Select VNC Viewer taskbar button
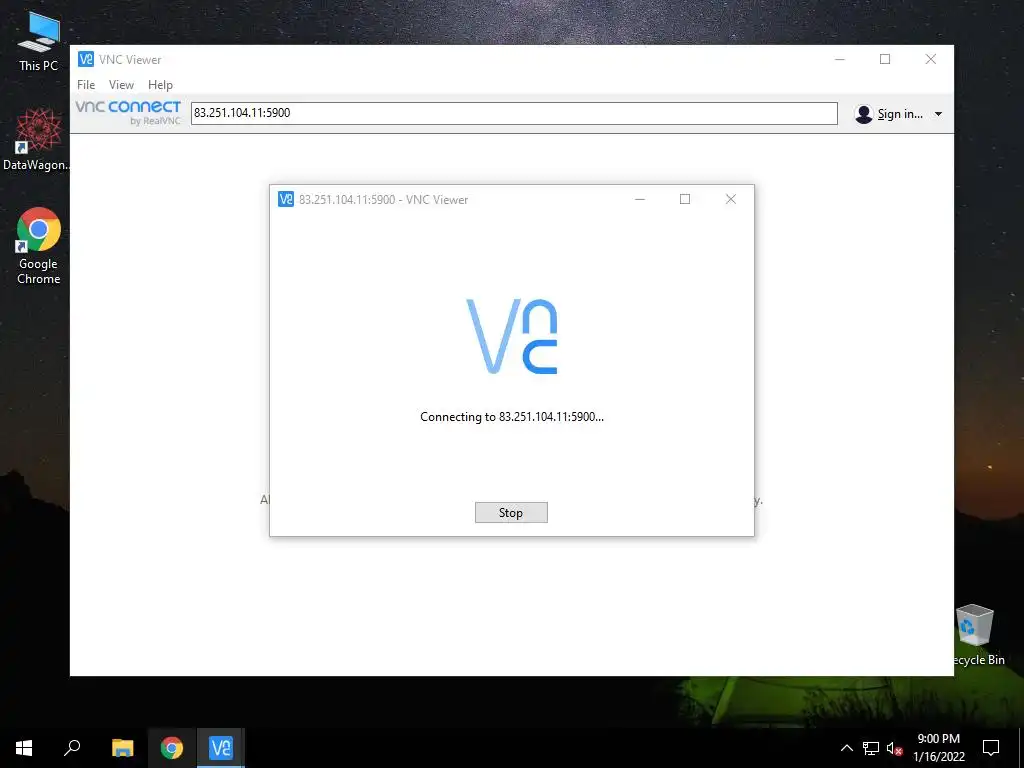Image resolution: width=1024 pixels, height=768 pixels. click(x=221, y=748)
